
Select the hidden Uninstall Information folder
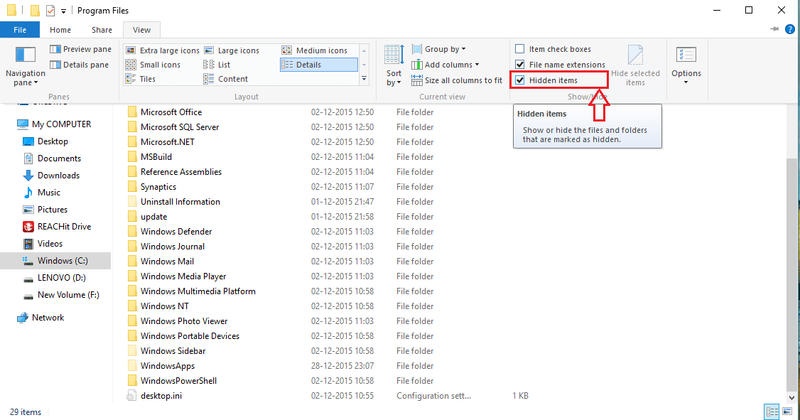180,202
